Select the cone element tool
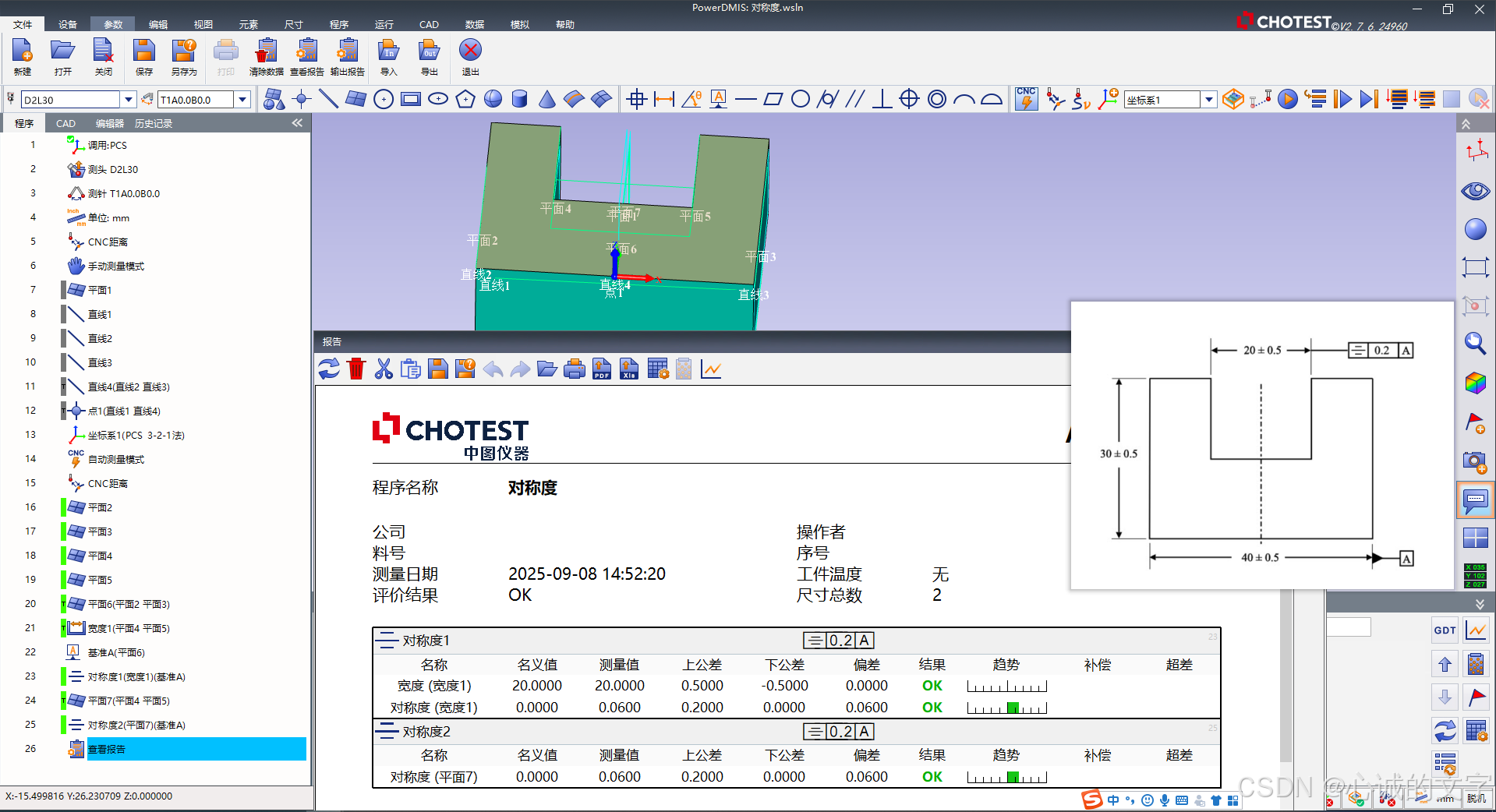This screenshot has width=1496, height=812. point(546,99)
